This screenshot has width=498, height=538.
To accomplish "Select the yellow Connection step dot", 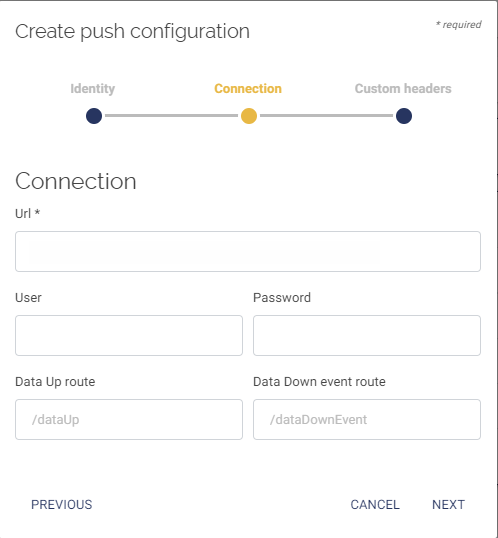I will pyautogui.click(x=249, y=116).
